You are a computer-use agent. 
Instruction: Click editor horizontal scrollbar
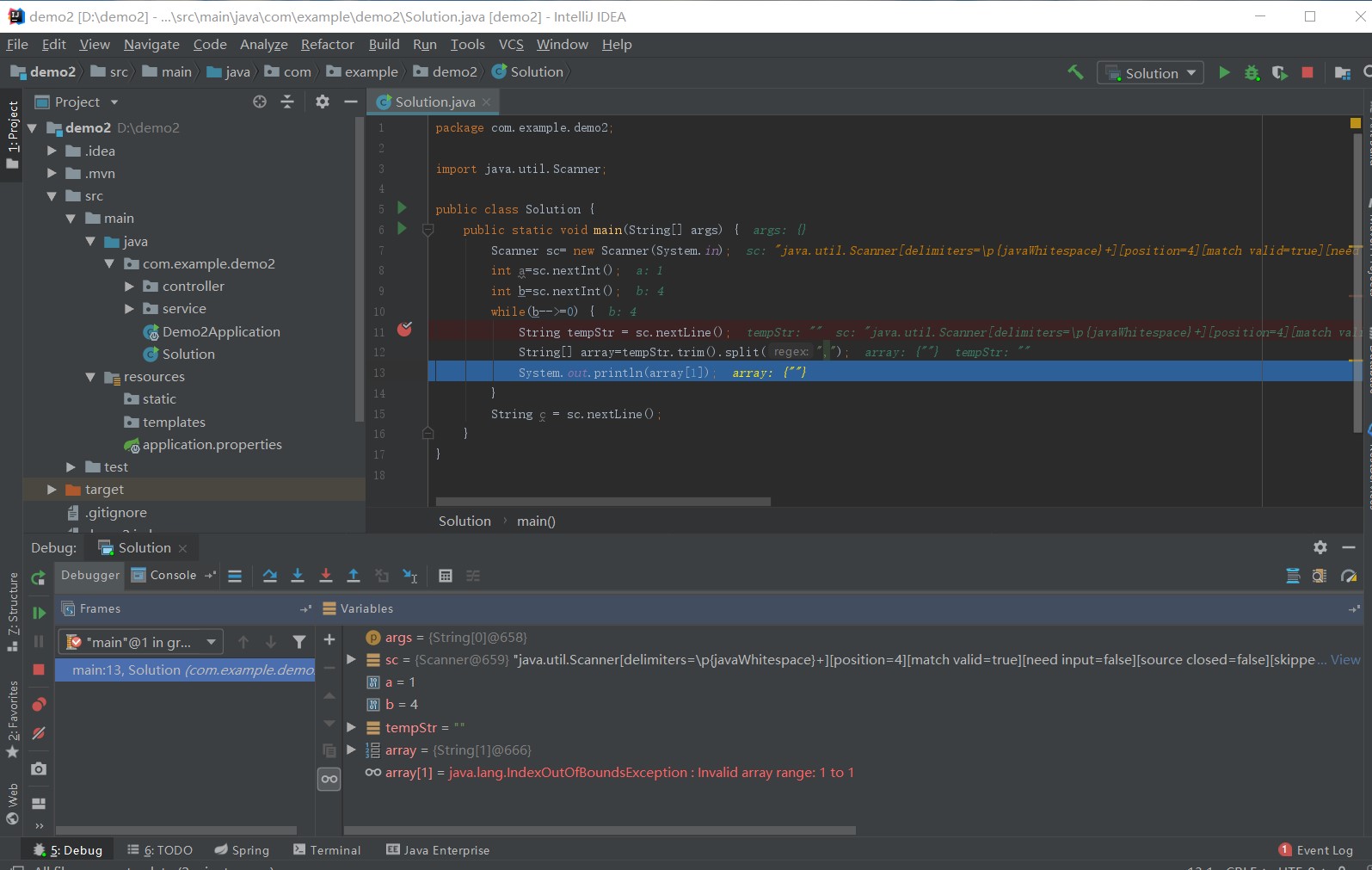coord(603,501)
